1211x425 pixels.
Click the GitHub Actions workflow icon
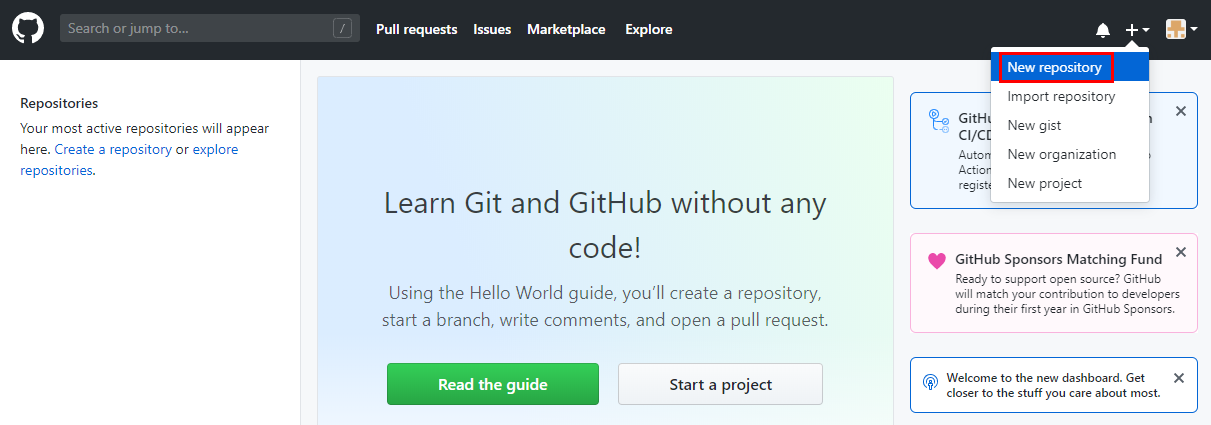click(938, 121)
